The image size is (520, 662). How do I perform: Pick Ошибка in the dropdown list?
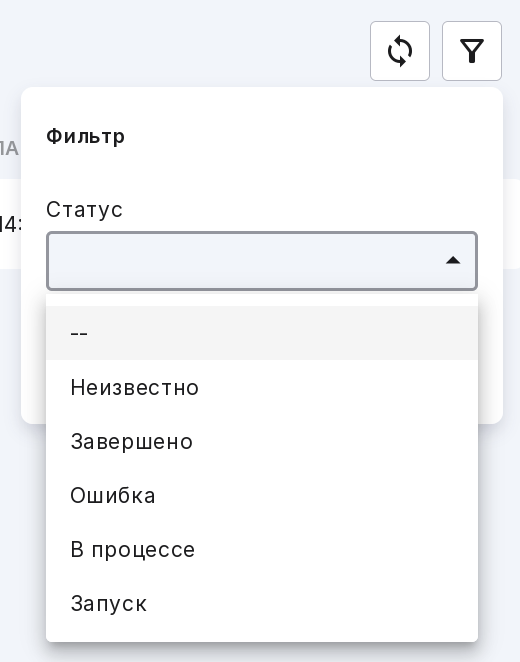click(x=262, y=495)
